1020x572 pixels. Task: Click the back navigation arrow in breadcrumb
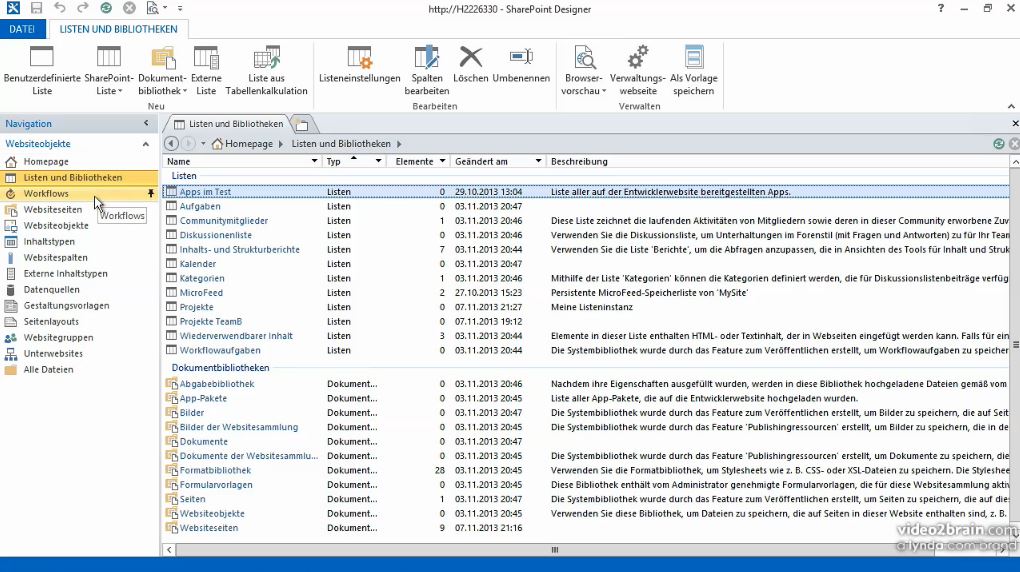171,143
